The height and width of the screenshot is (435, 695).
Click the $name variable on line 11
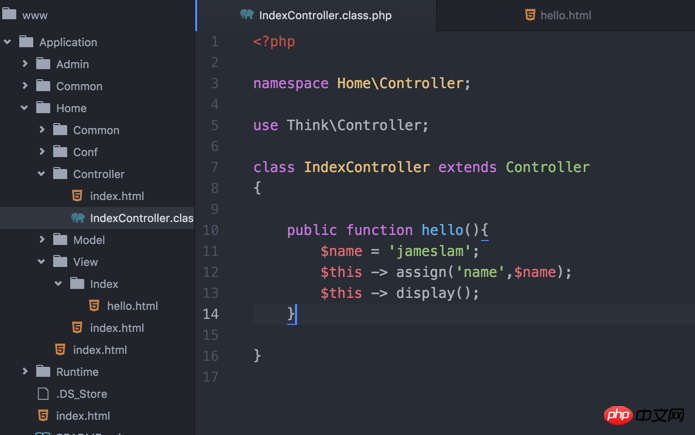pyautogui.click(x=341, y=251)
